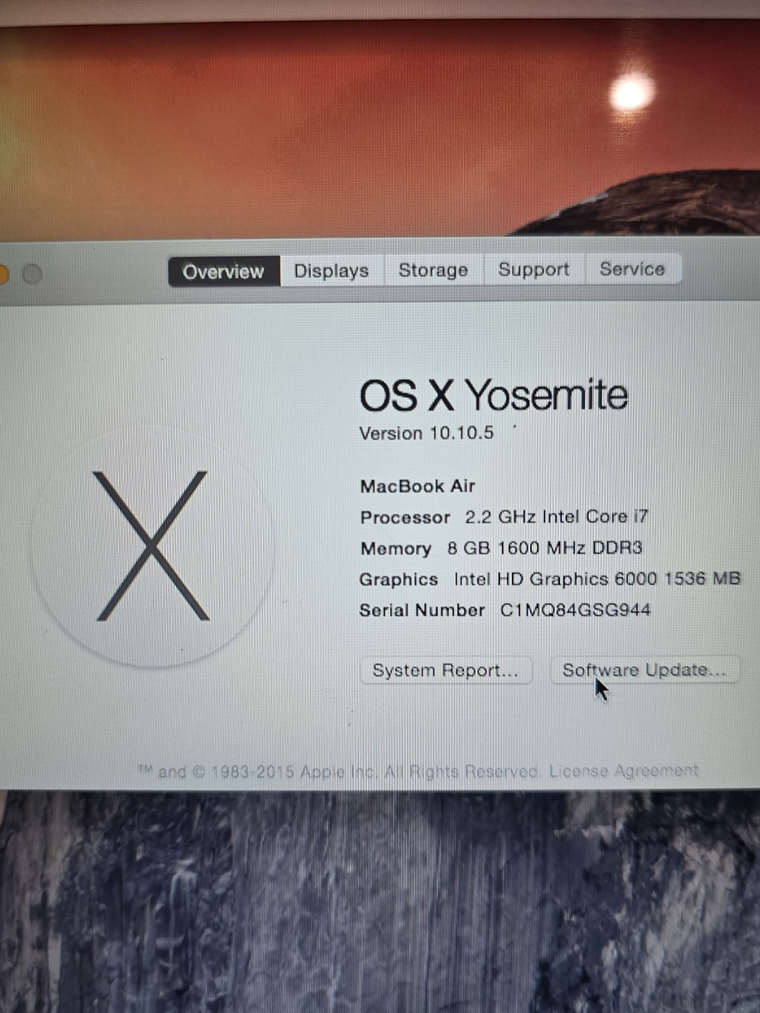The image size is (760, 1013).
Task: Open the License Agreement link
Action: (624, 771)
